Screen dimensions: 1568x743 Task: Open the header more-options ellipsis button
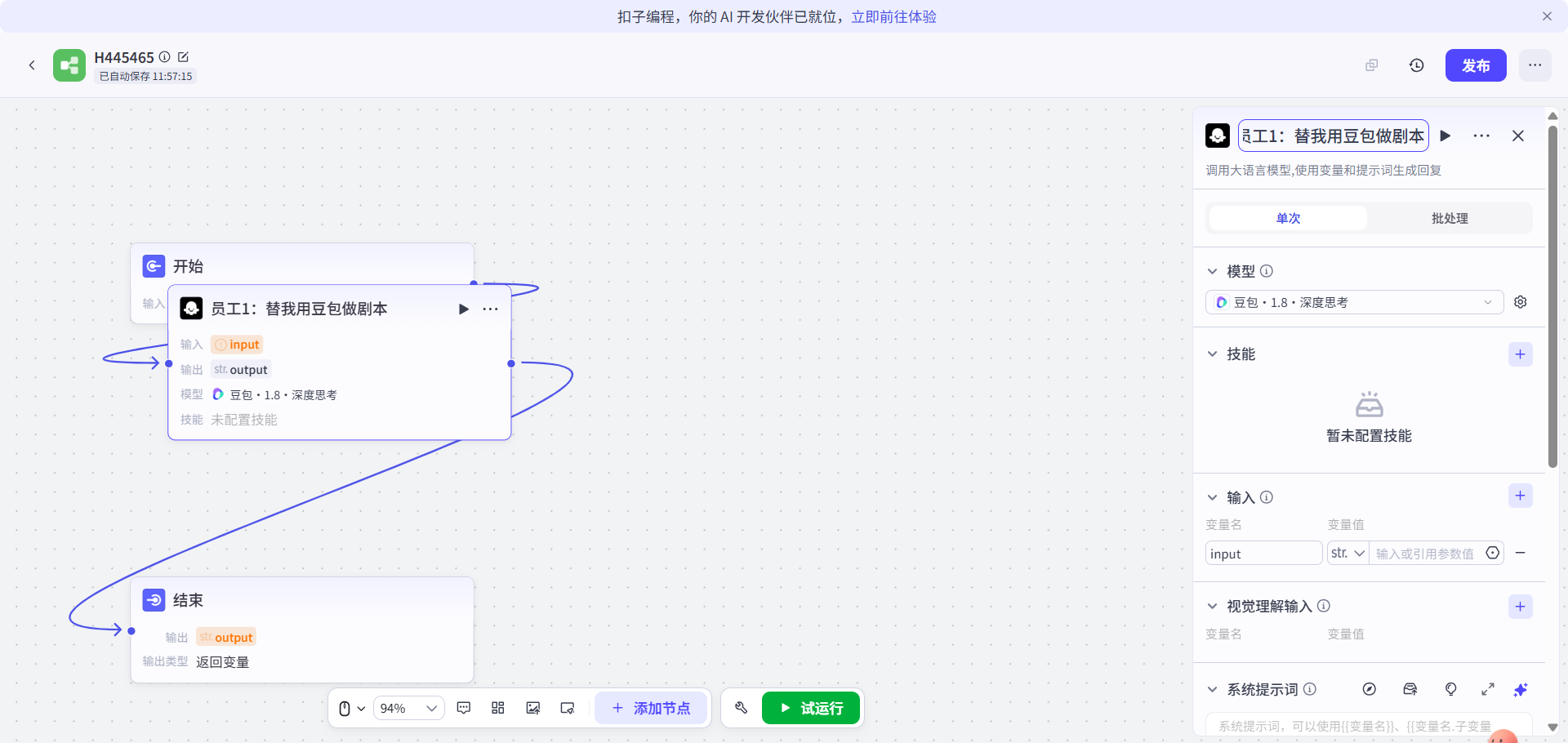(x=1535, y=65)
